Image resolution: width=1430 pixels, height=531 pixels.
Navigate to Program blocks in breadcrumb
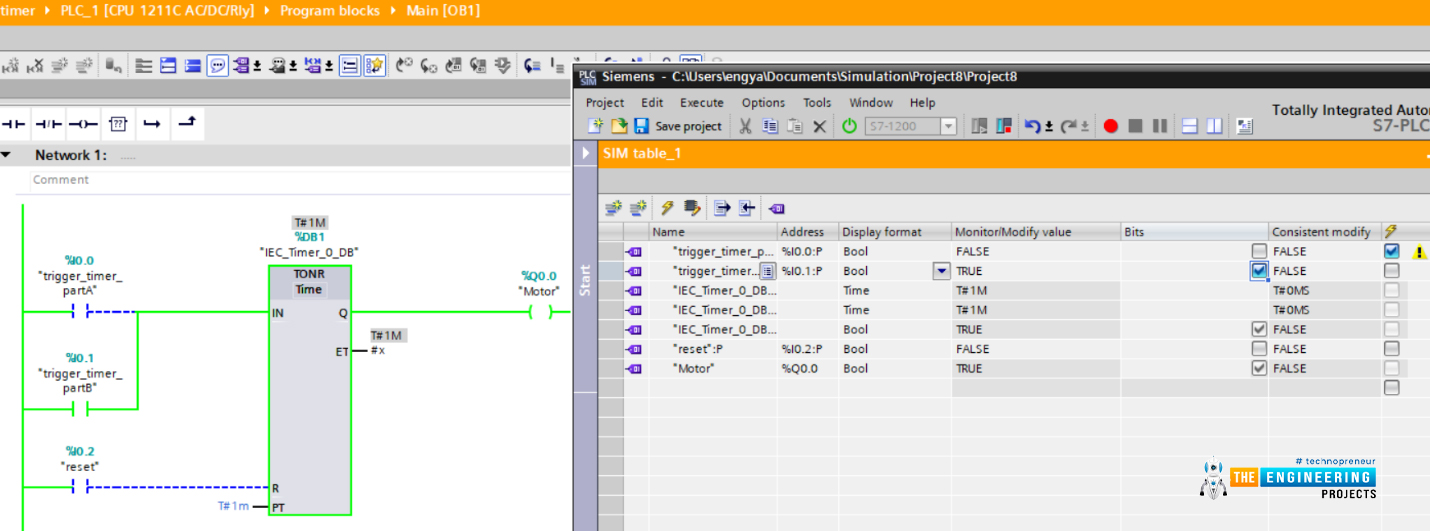[329, 10]
